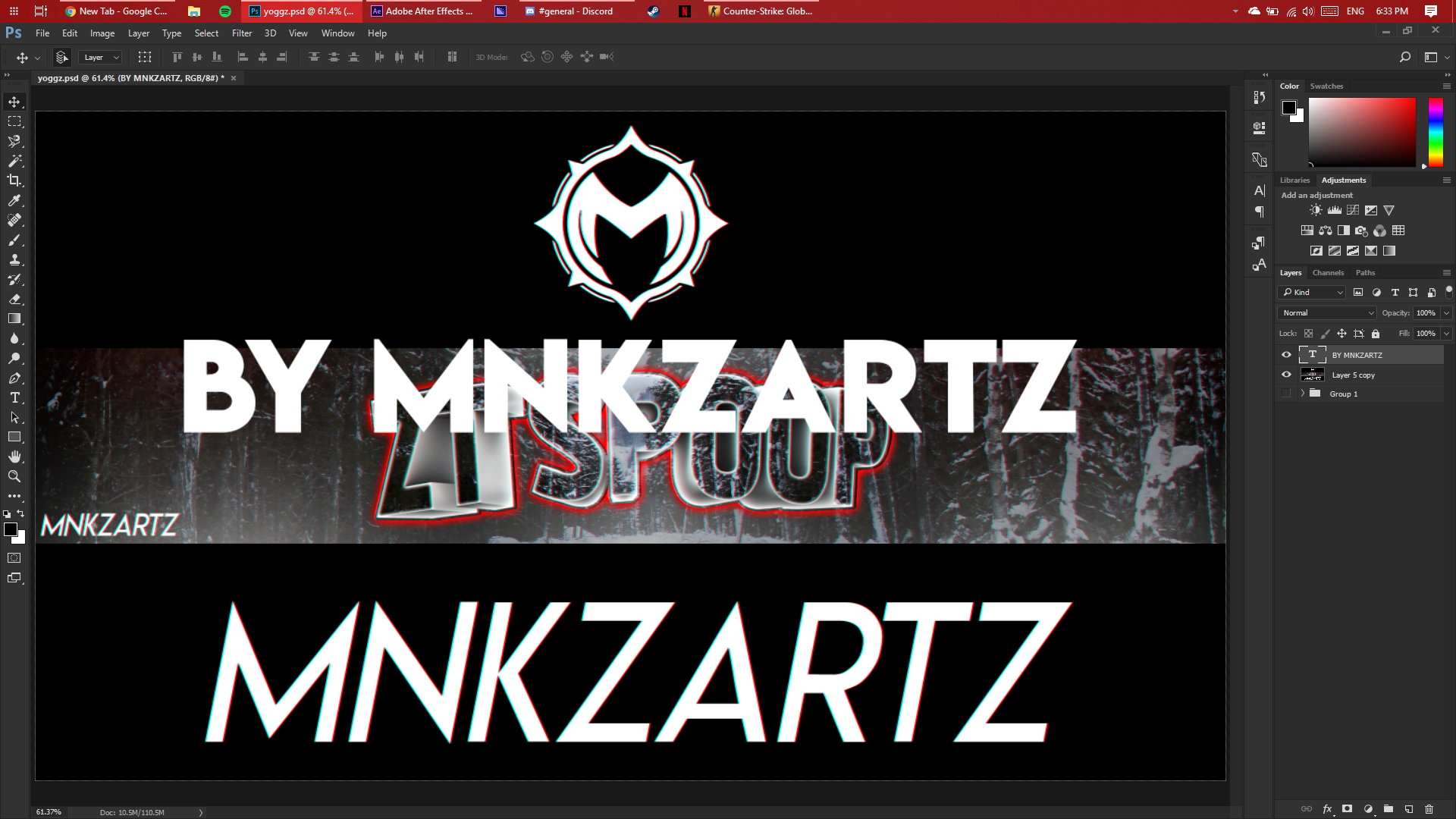The image size is (1456, 819).
Task: Activate the Type tool
Action: pos(14,397)
